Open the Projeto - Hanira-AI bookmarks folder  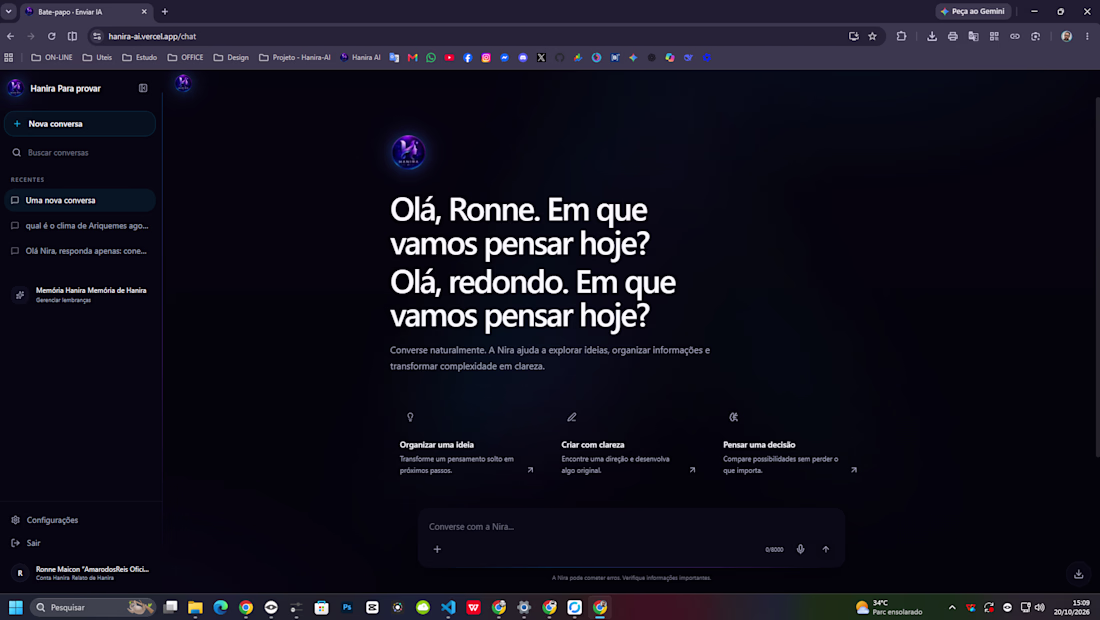(295, 58)
